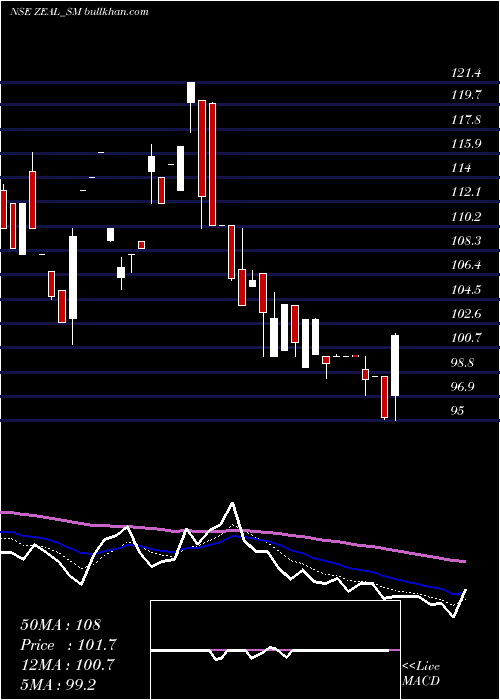The width and height of the screenshot is (500, 700).
Task: Click the '50MA : 108' readout
Action: tap(61, 625)
